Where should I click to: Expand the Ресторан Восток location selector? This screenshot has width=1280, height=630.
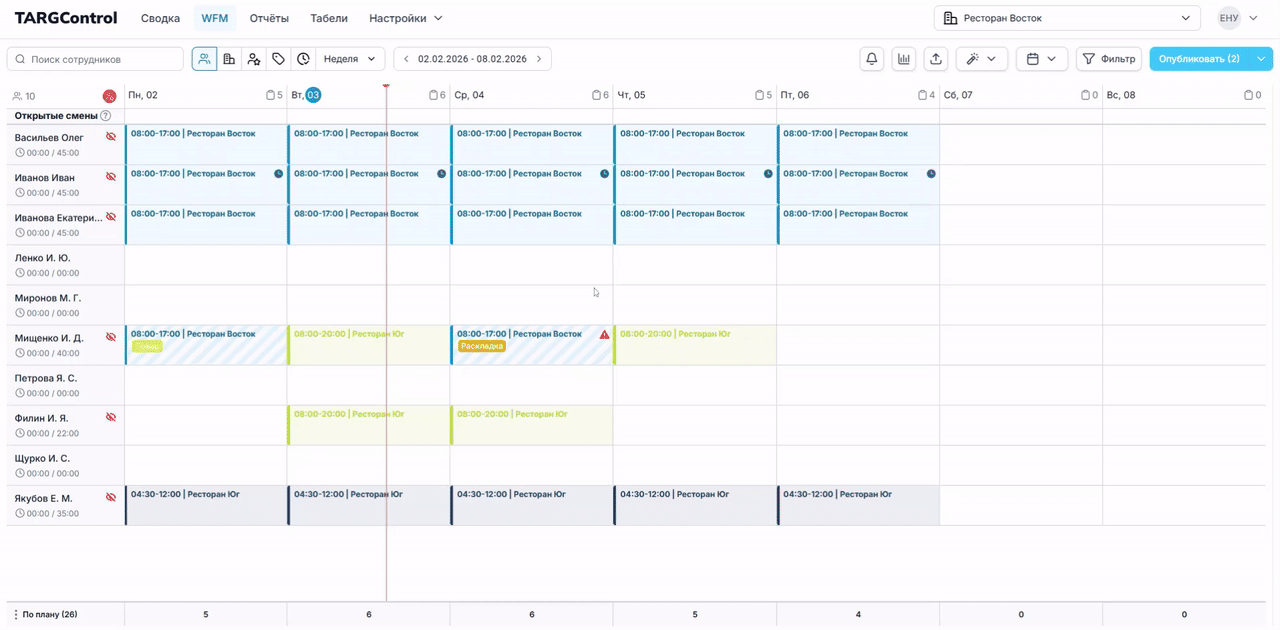[1067, 18]
